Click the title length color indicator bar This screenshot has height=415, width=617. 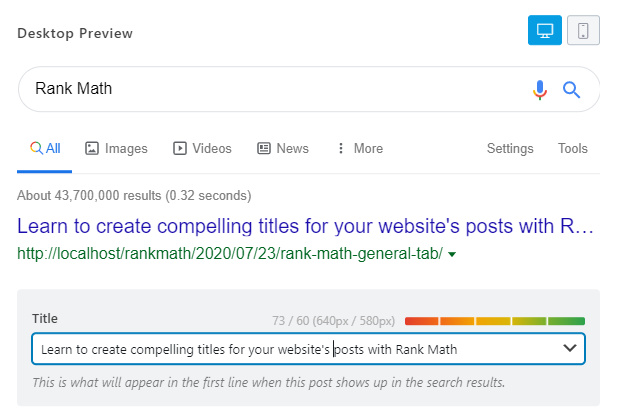click(x=494, y=321)
